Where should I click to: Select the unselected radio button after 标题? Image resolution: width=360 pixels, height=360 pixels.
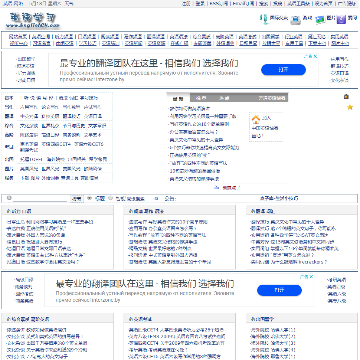(x=110, y=198)
